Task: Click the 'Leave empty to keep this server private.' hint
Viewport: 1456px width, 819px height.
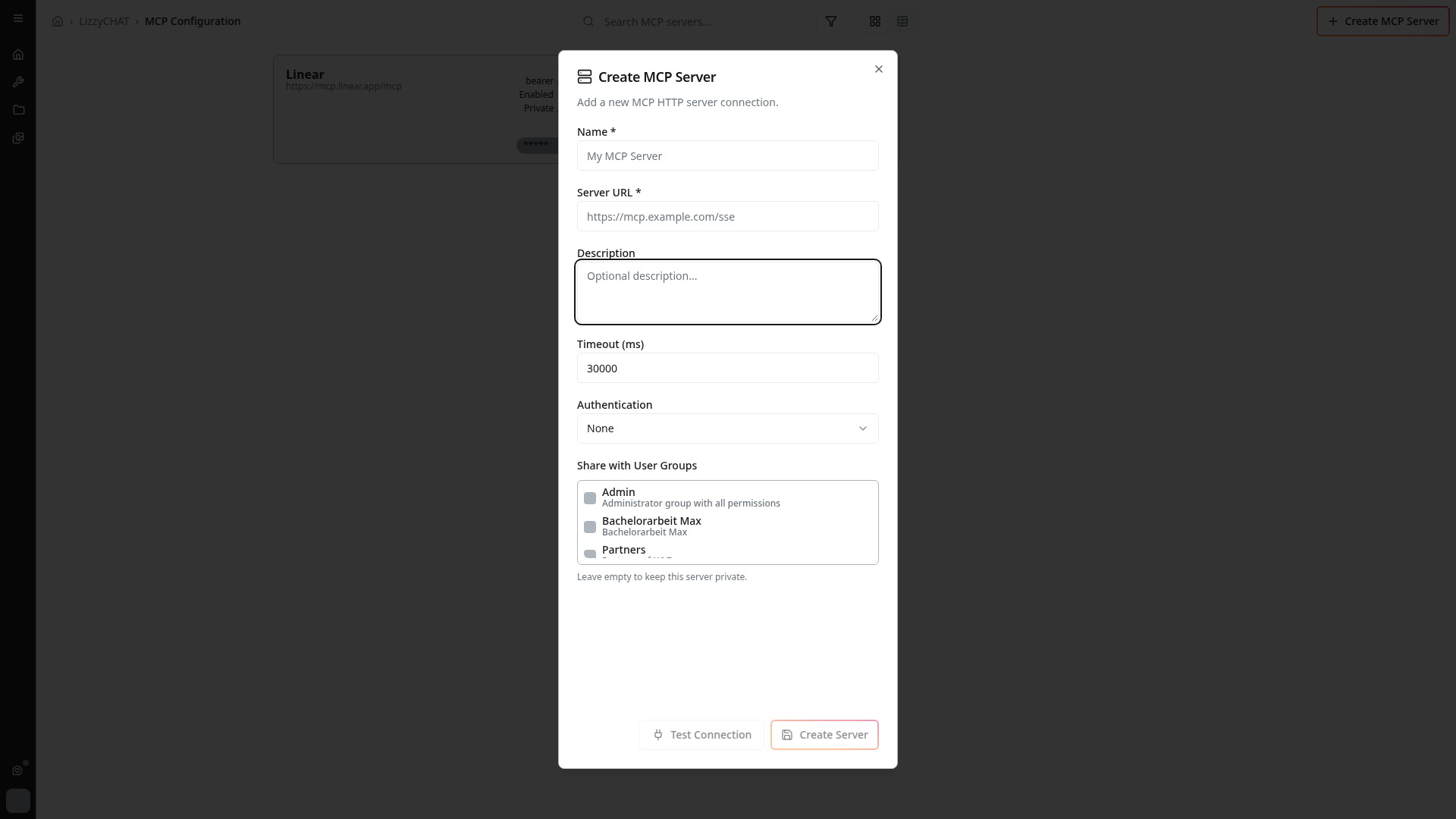Action: 662,577
